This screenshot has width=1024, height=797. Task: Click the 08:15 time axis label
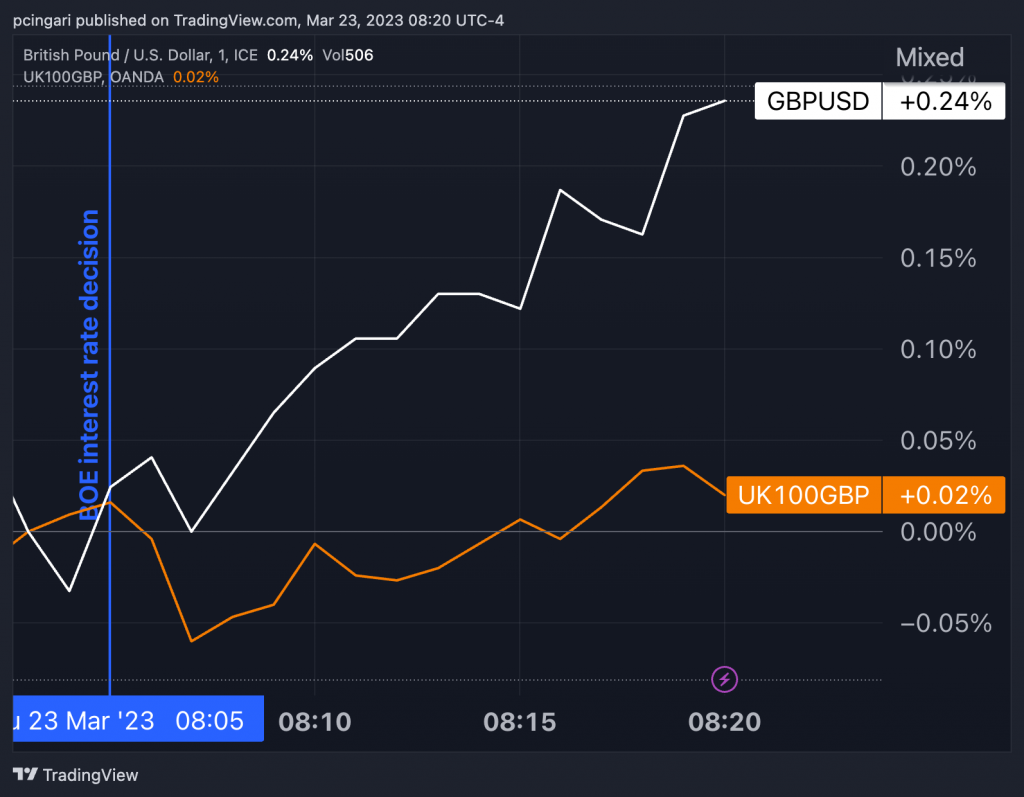point(519,721)
